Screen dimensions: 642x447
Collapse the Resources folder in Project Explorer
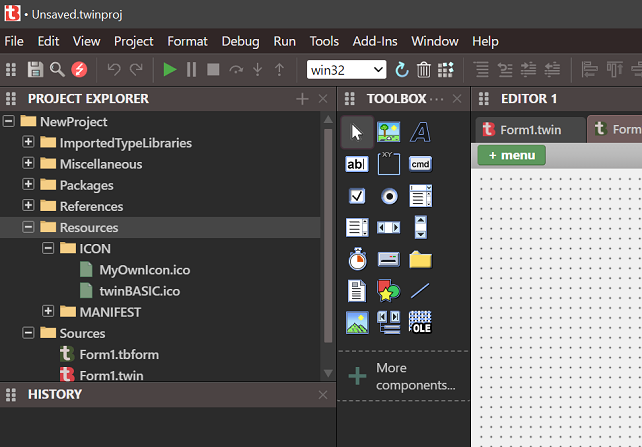[28, 227]
